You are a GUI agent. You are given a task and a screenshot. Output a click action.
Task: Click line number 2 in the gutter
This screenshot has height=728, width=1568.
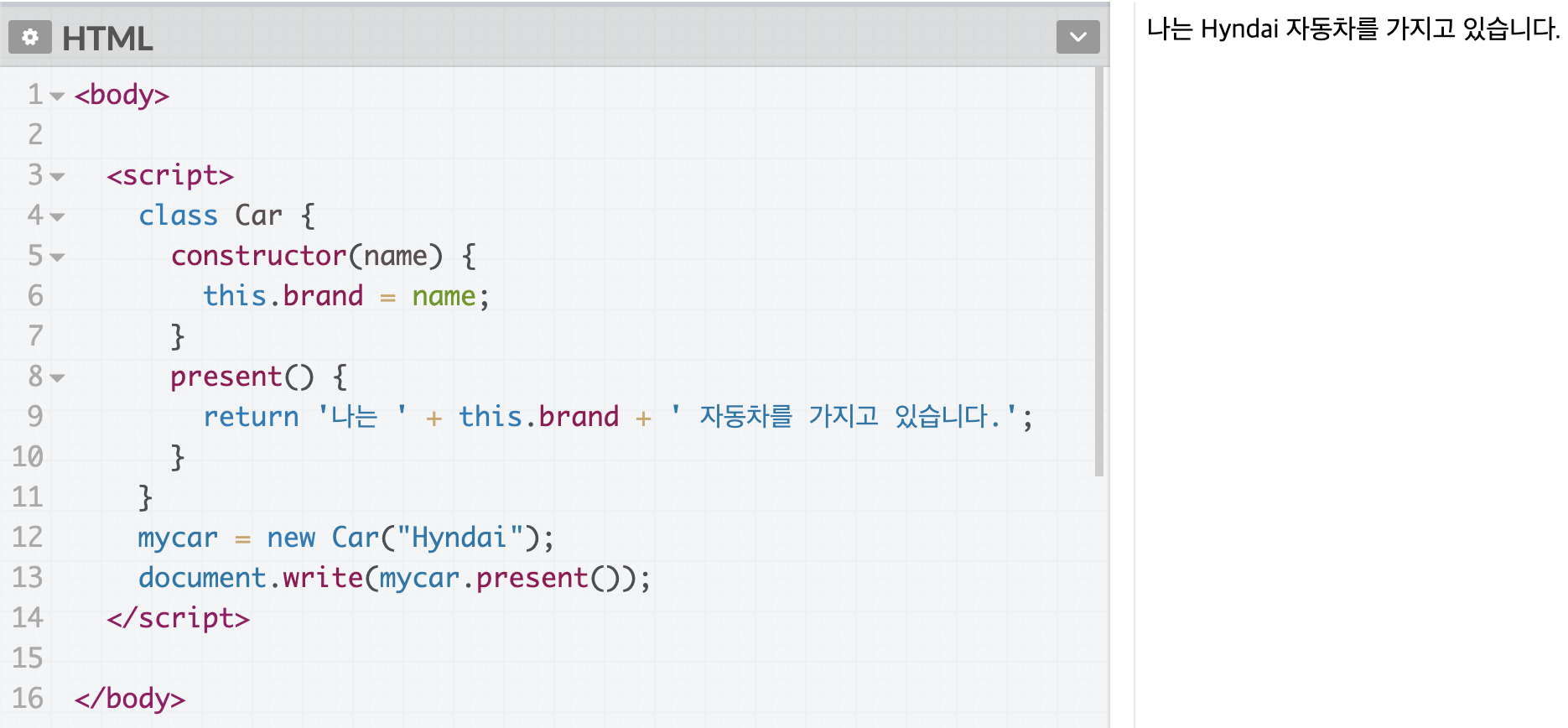click(35, 135)
